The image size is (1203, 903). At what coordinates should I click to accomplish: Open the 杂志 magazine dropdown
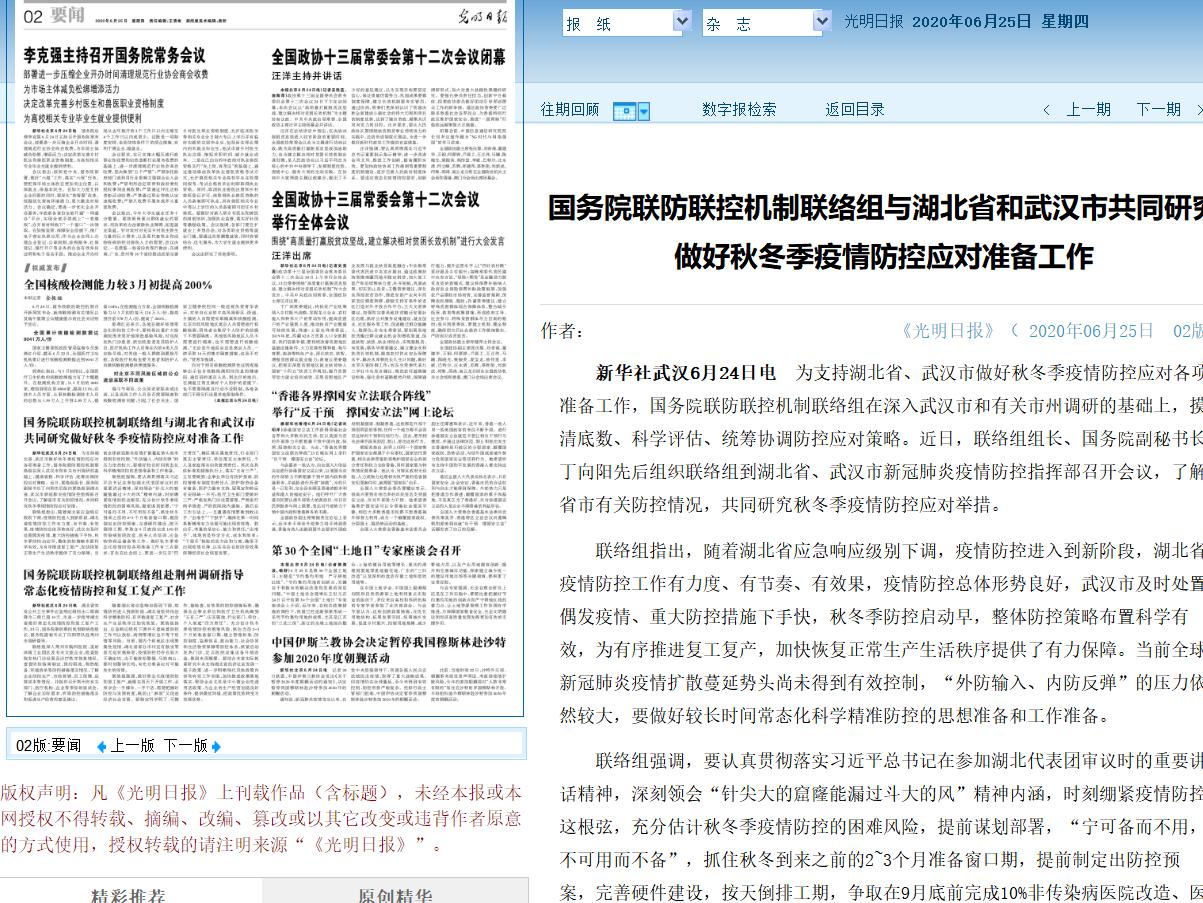click(766, 22)
